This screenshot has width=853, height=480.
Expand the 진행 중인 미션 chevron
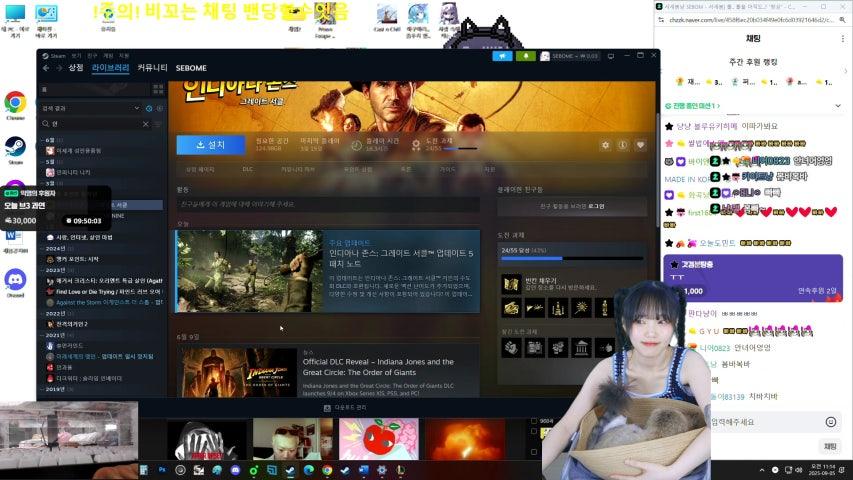pos(838,106)
